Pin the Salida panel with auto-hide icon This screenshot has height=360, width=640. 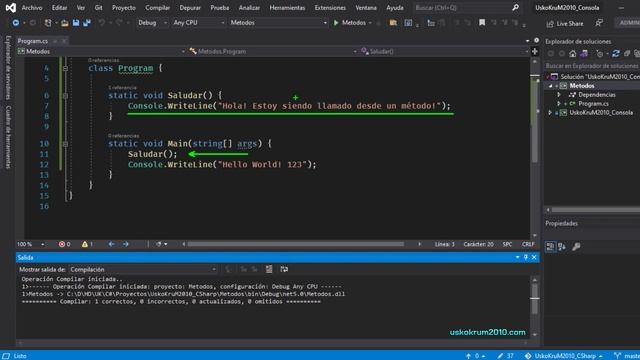[x=526, y=257]
